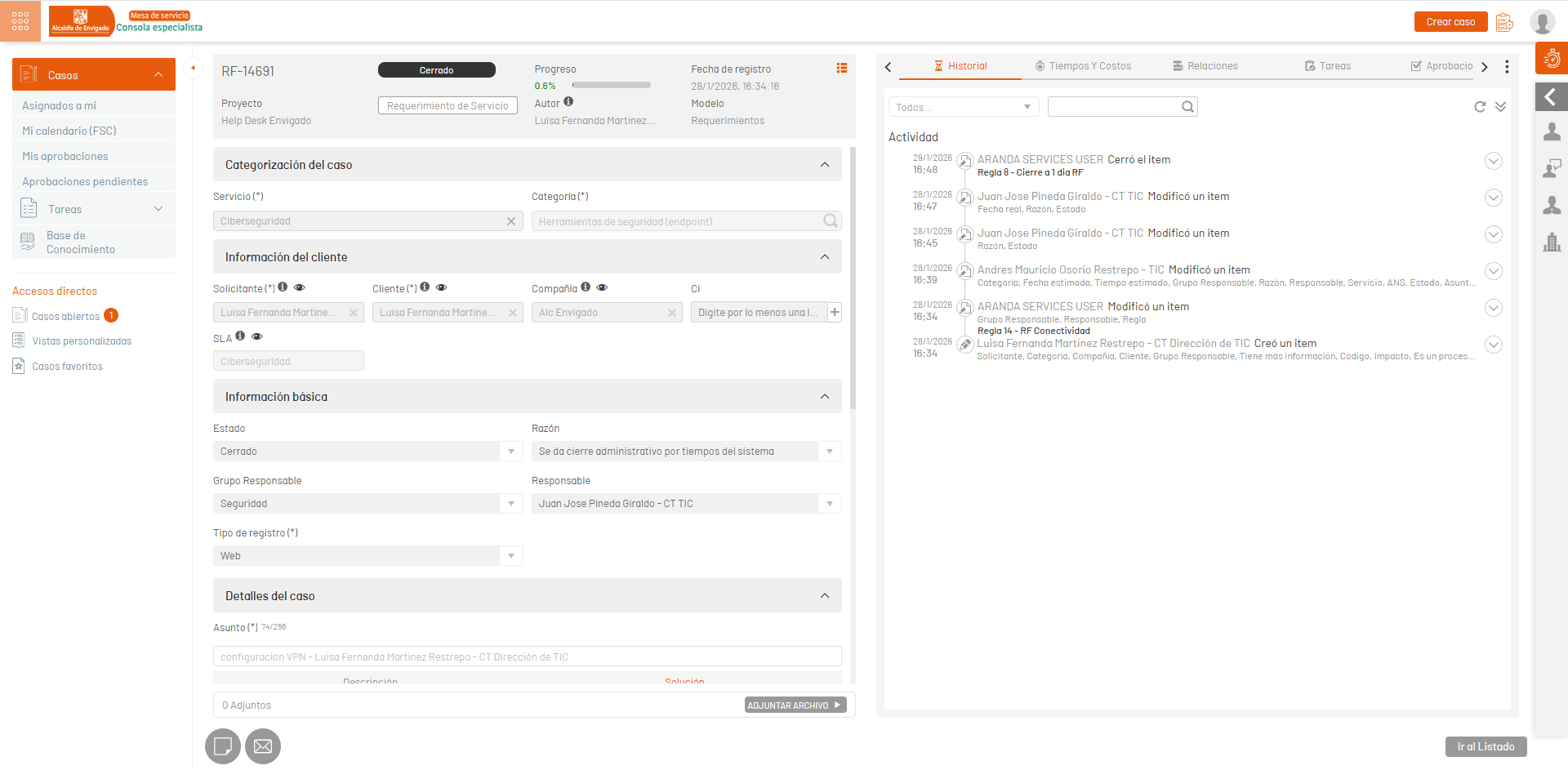Click the Crear caso button
1568x770 pixels.
(1450, 22)
